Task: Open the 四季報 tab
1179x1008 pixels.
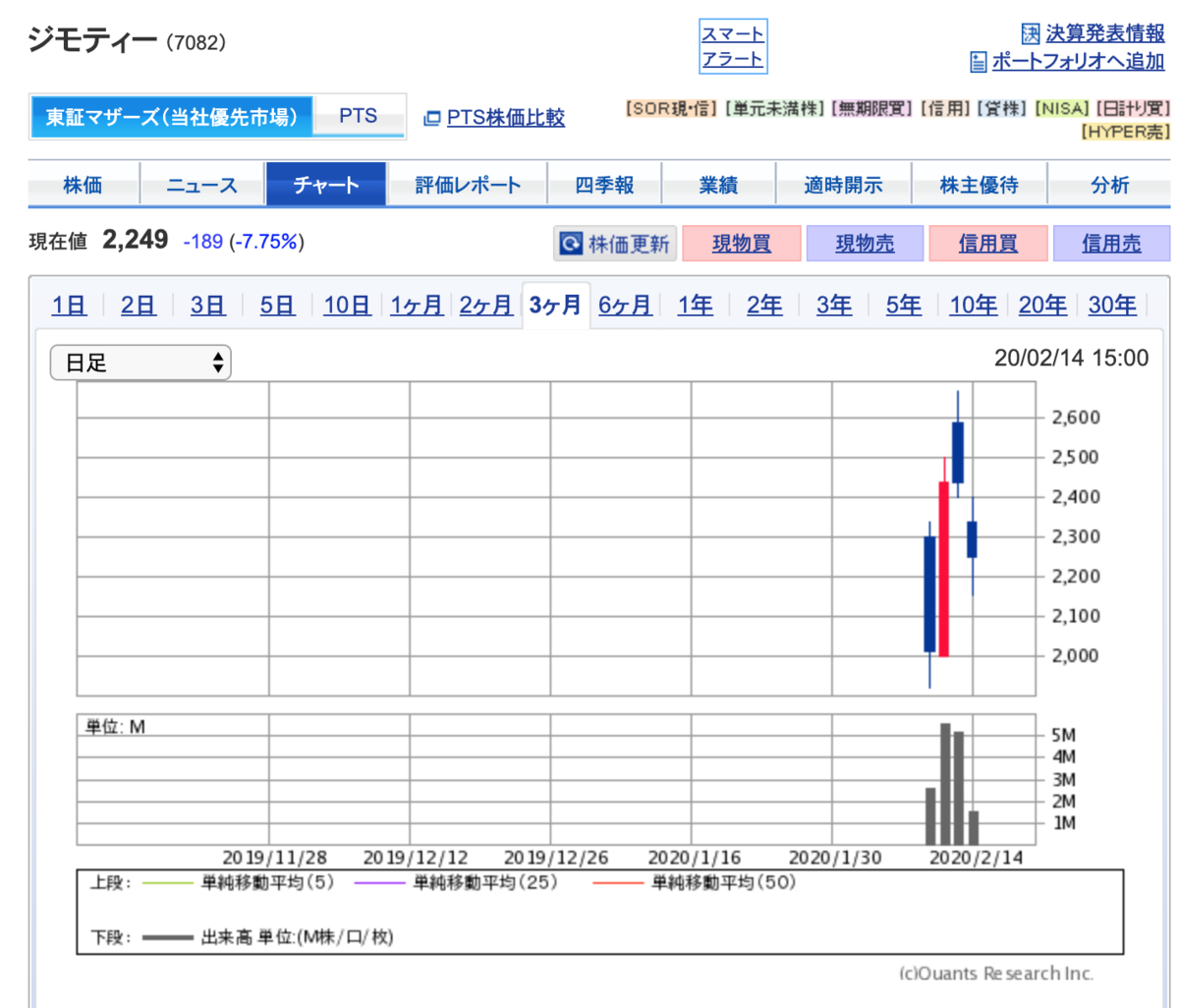Action: (x=604, y=185)
